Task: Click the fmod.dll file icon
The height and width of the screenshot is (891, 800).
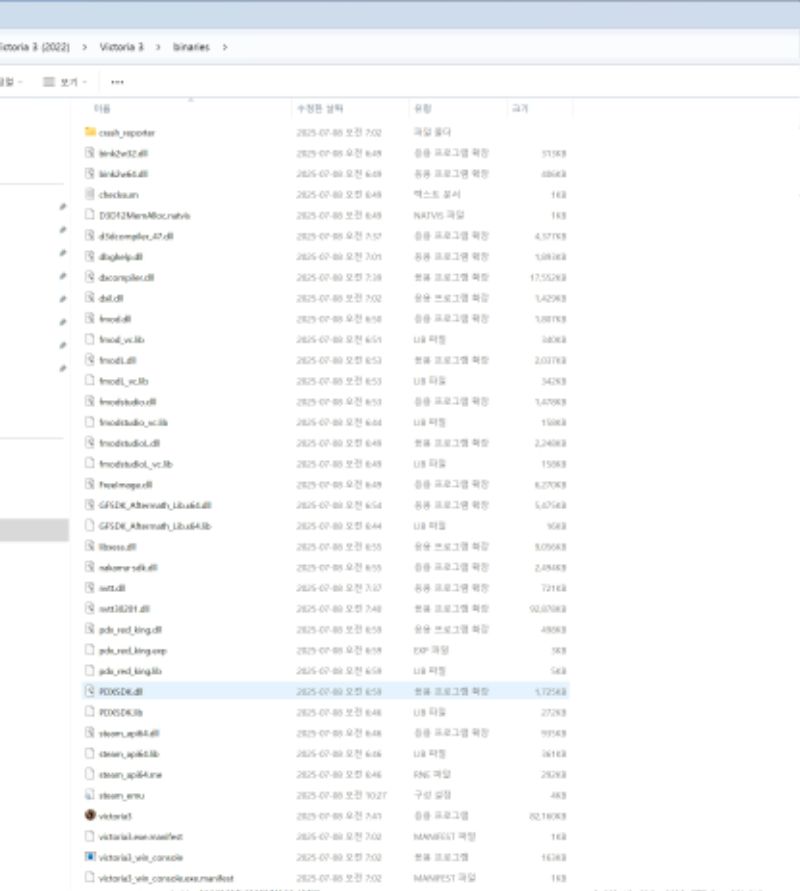Action: click(x=90, y=319)
